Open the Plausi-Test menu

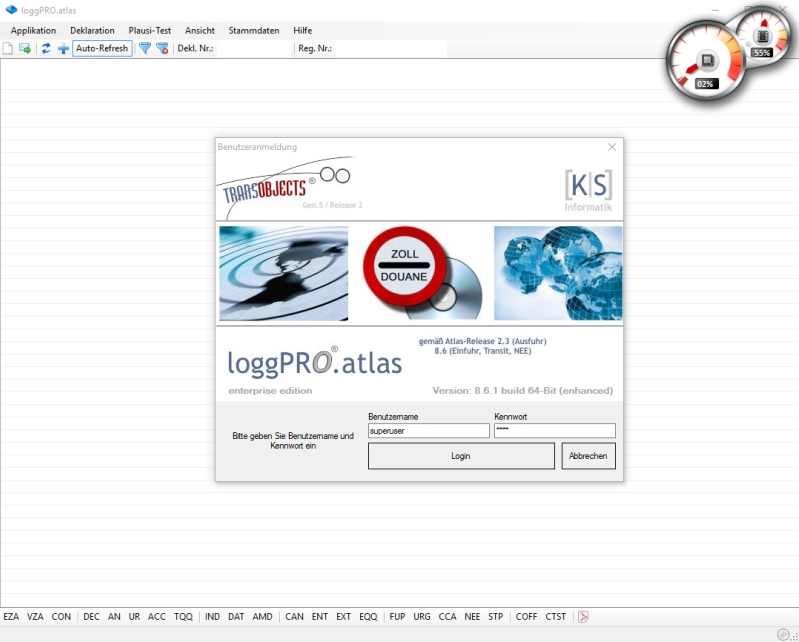(x=150, y=31)
